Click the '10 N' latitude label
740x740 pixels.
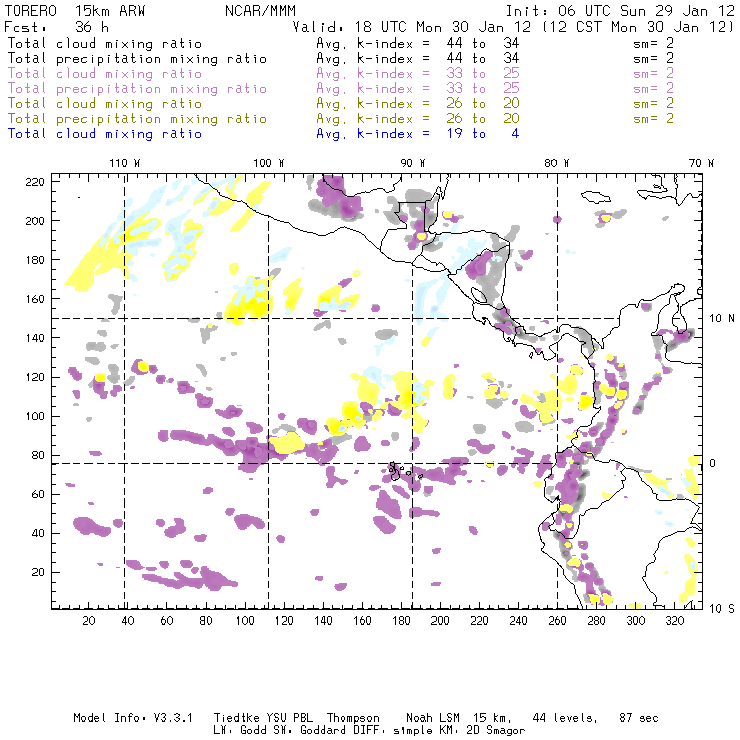(722, 319)
